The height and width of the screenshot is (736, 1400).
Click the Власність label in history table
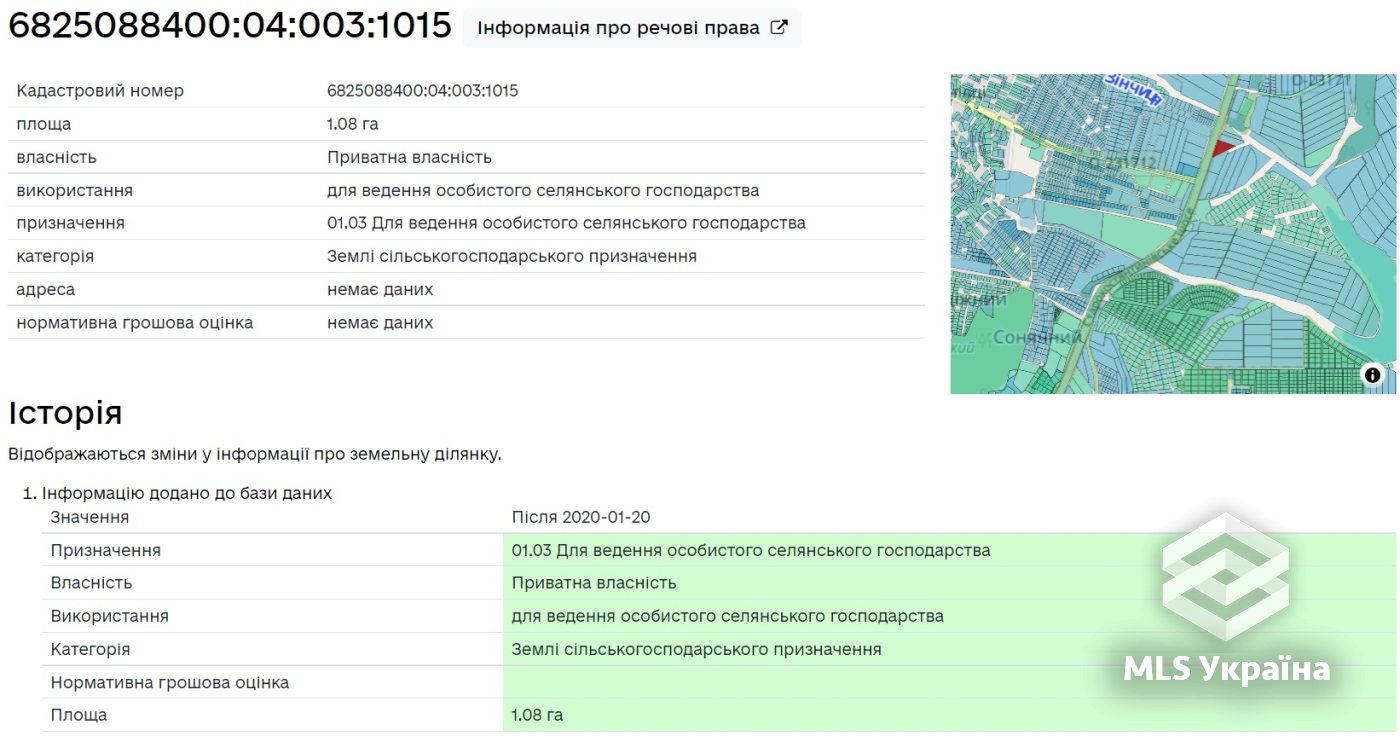(91, 583)
